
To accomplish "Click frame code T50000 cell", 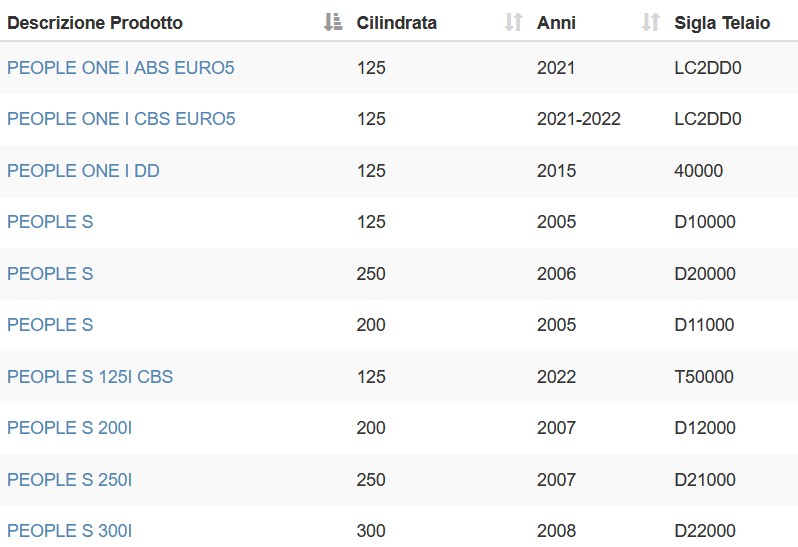I will [x=704, y=377].
